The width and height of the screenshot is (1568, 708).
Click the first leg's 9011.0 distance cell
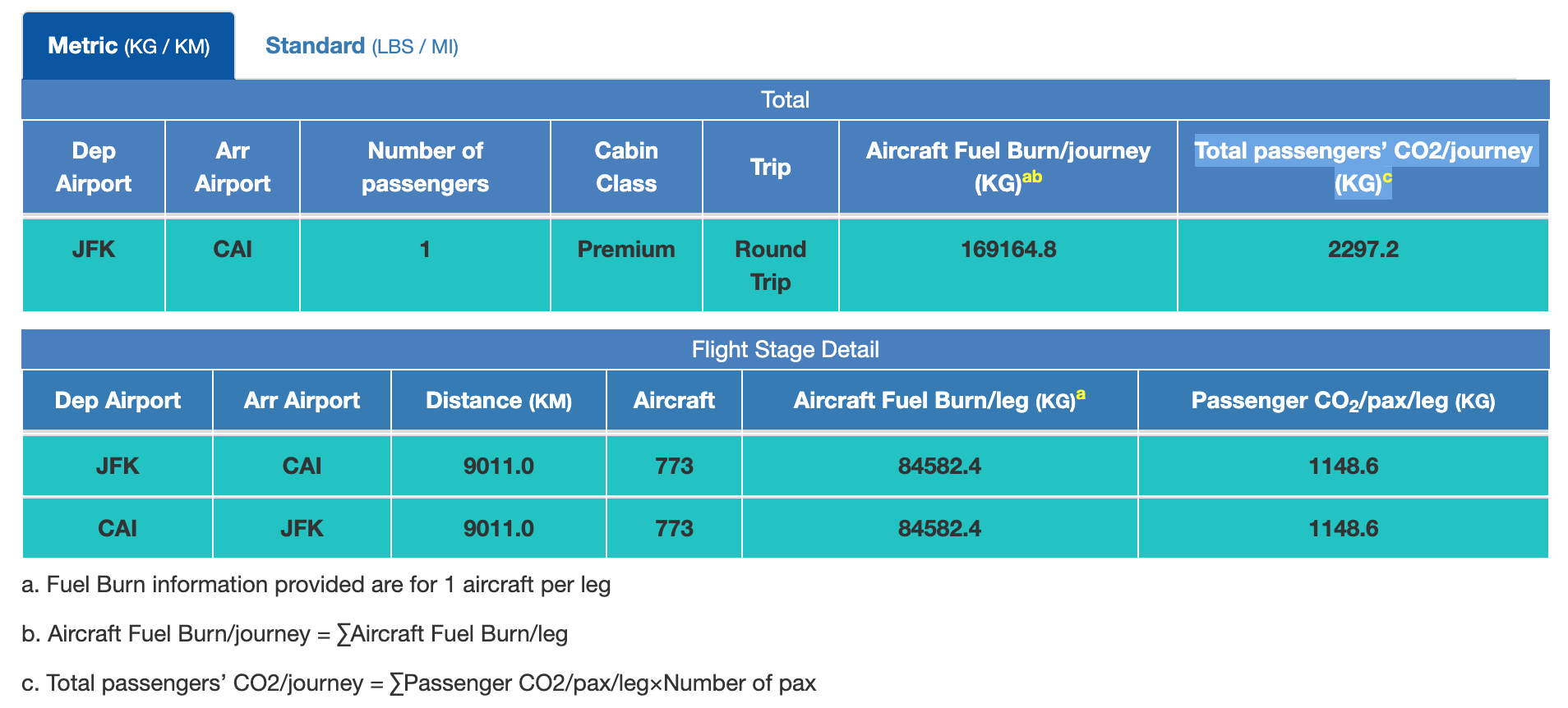click(x=499, y=467)
